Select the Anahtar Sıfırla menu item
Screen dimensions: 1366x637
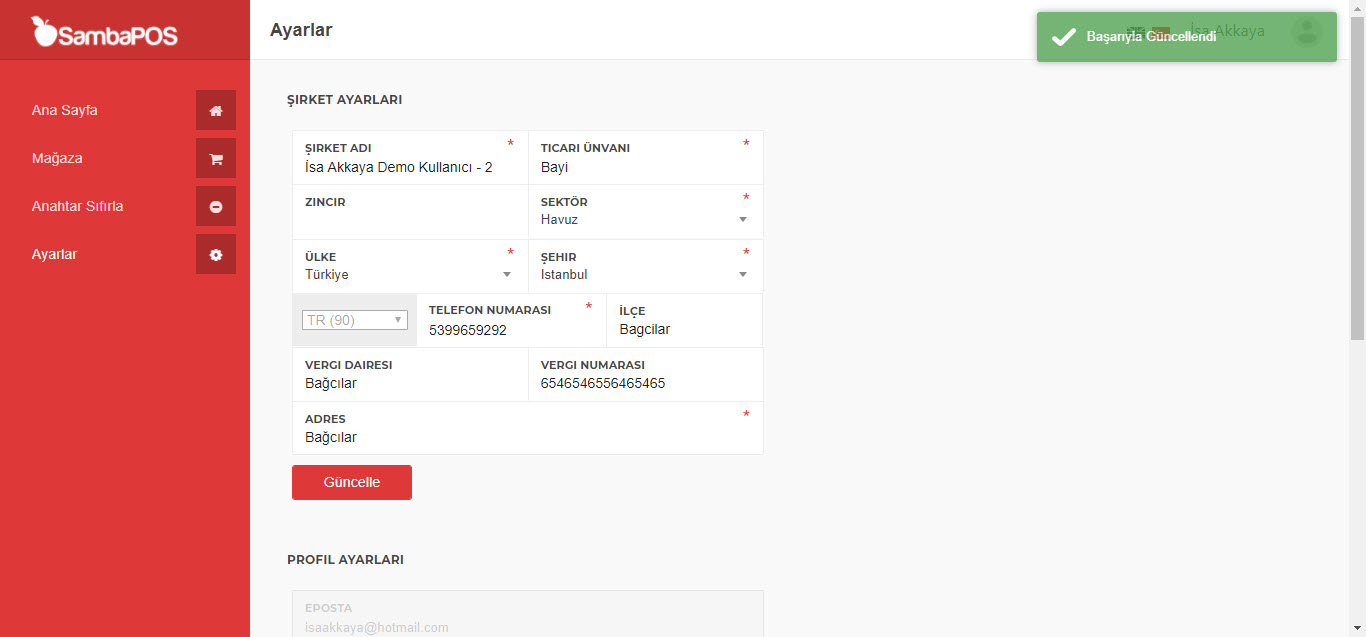coord(77,206)
